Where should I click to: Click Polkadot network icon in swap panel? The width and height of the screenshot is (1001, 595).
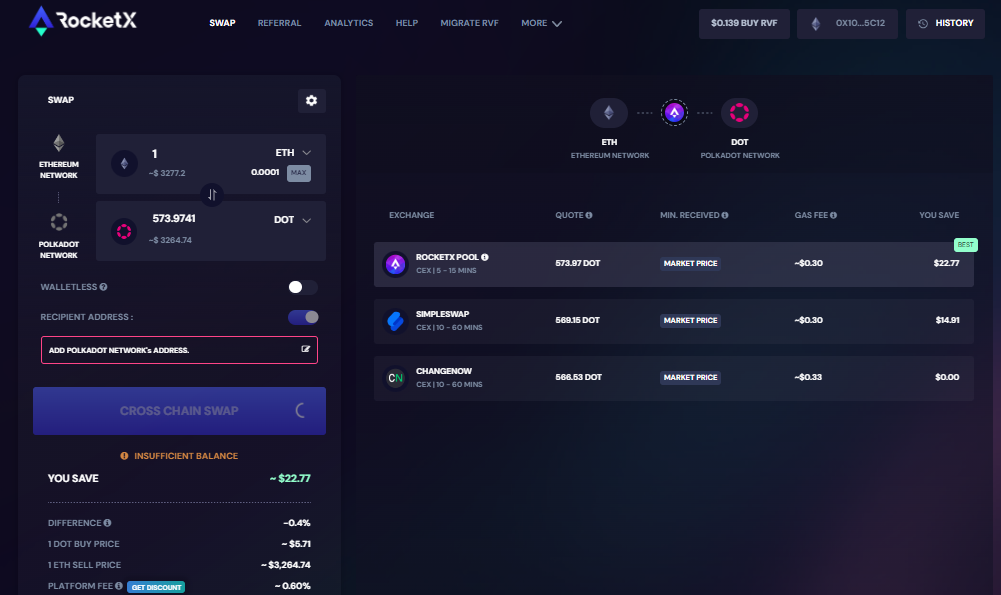[x=59, y=222]
